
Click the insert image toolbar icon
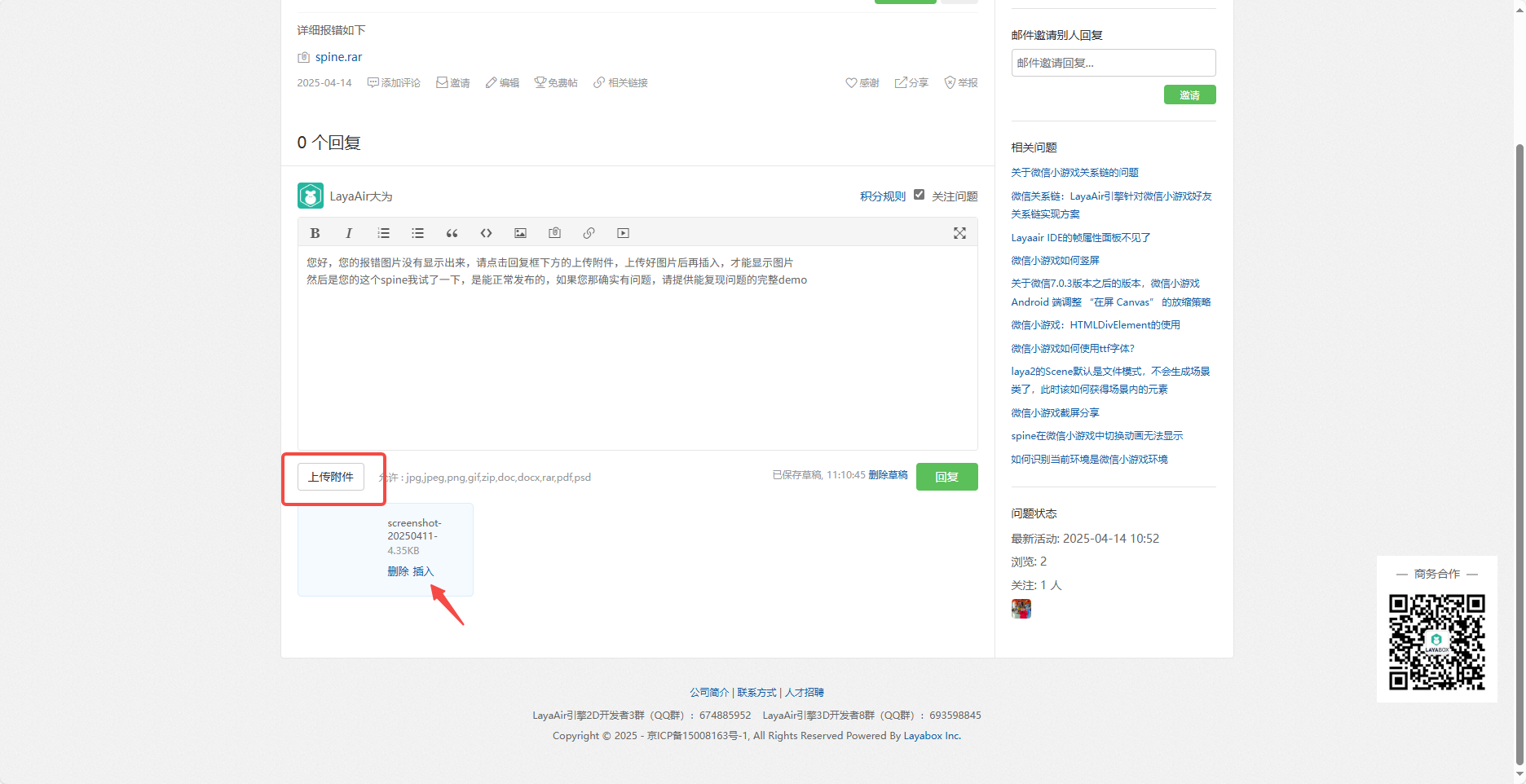[520, 233]
